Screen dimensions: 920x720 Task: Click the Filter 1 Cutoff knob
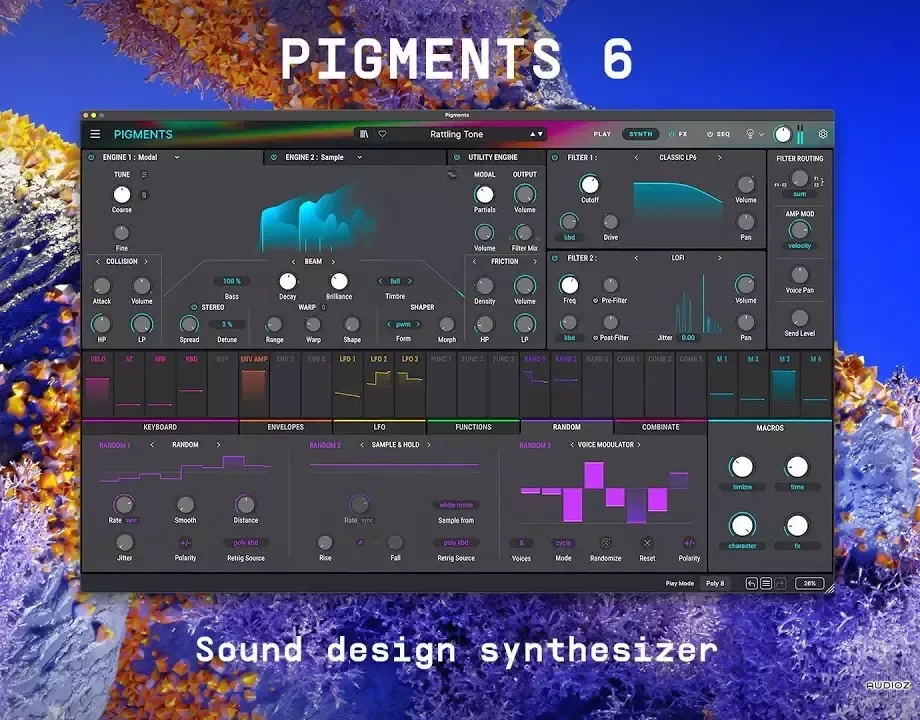point(589,184)
